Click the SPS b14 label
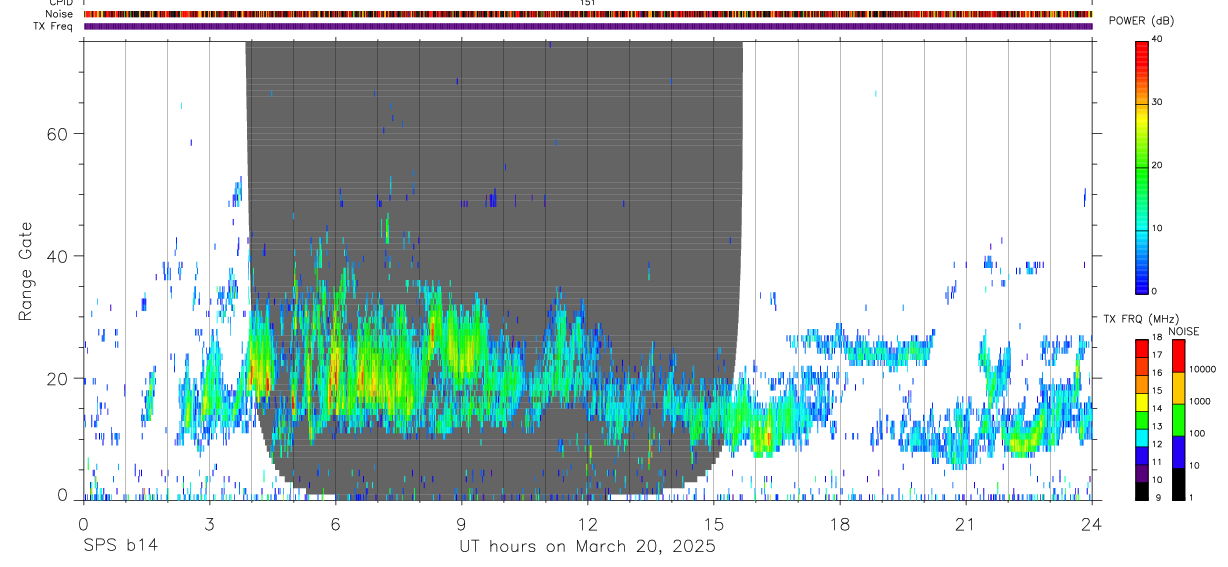 pos(119,546)
